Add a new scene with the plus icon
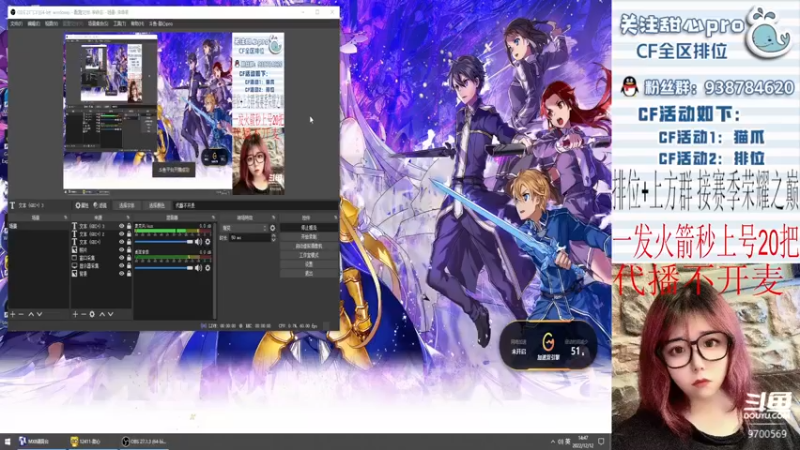This screenshot has height=450, width=800. (x=13, y=314)
